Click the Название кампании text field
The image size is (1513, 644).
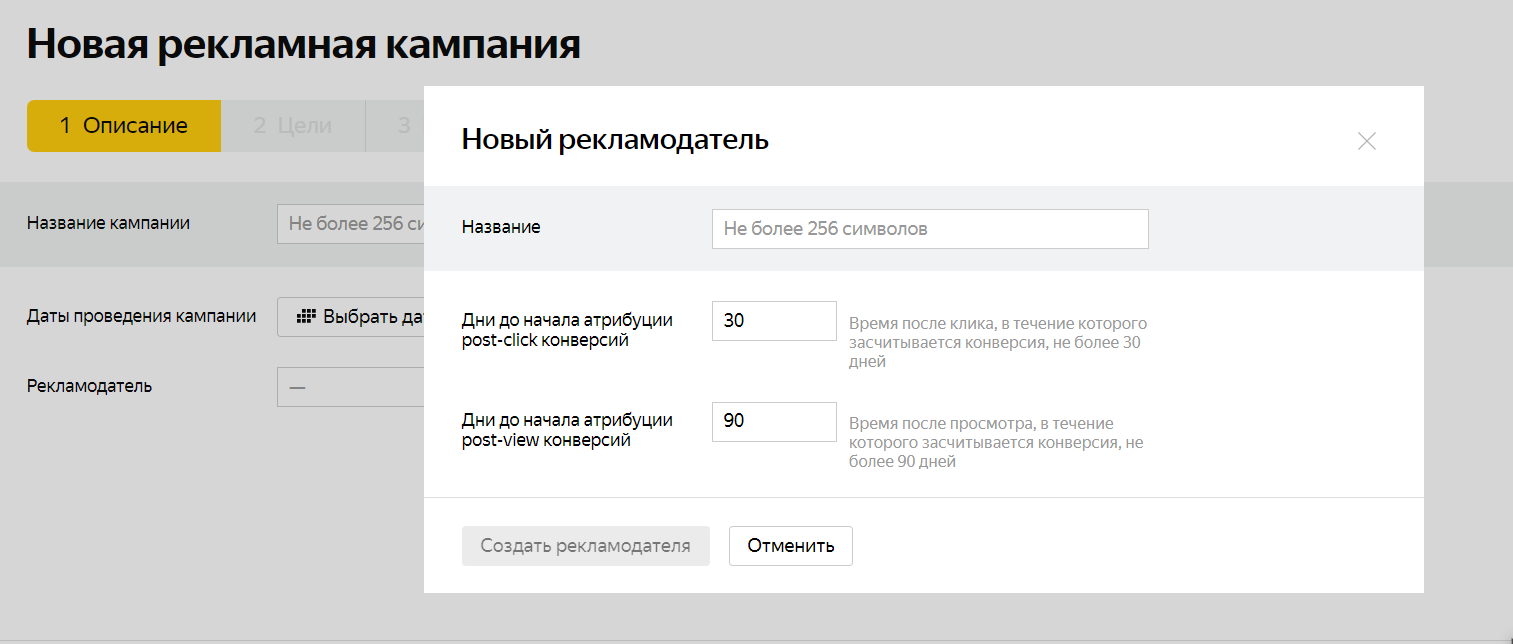[x=352, y=224]
